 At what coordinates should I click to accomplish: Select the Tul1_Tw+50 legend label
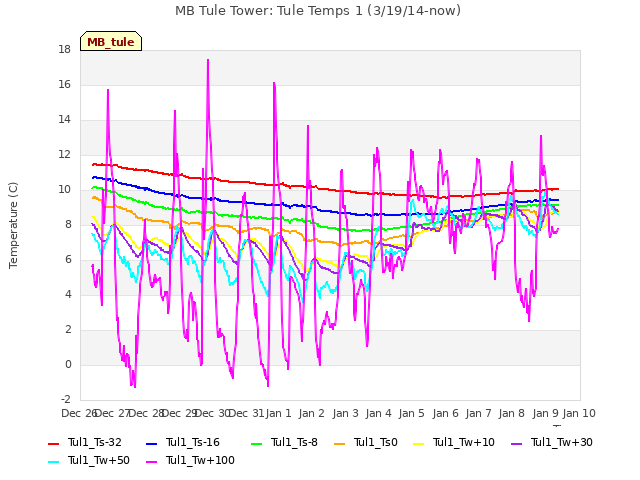coord(99,460)
